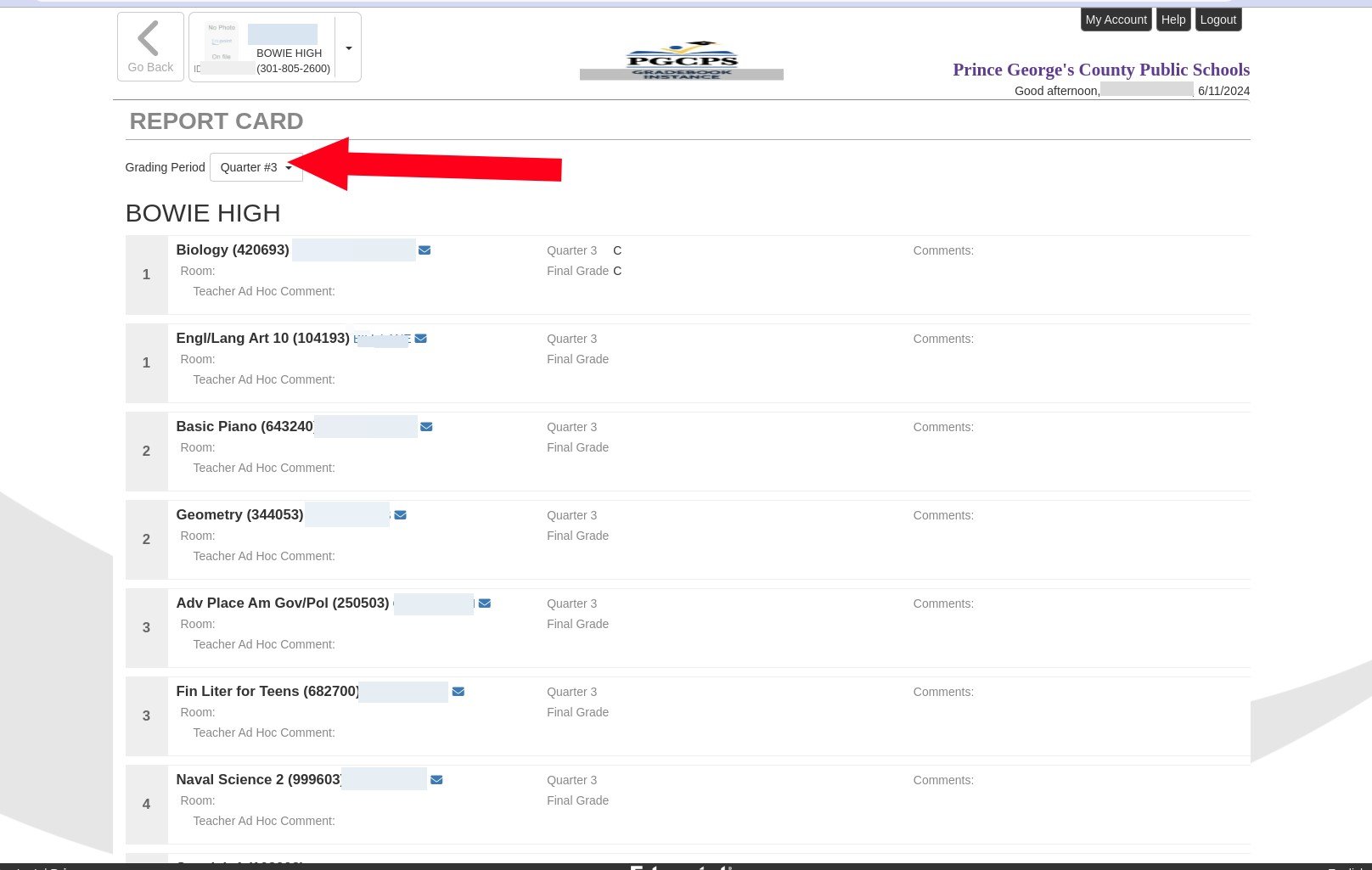
Task: Click the Prince George's County Public Schools heading
Action: coord(1100,70)
